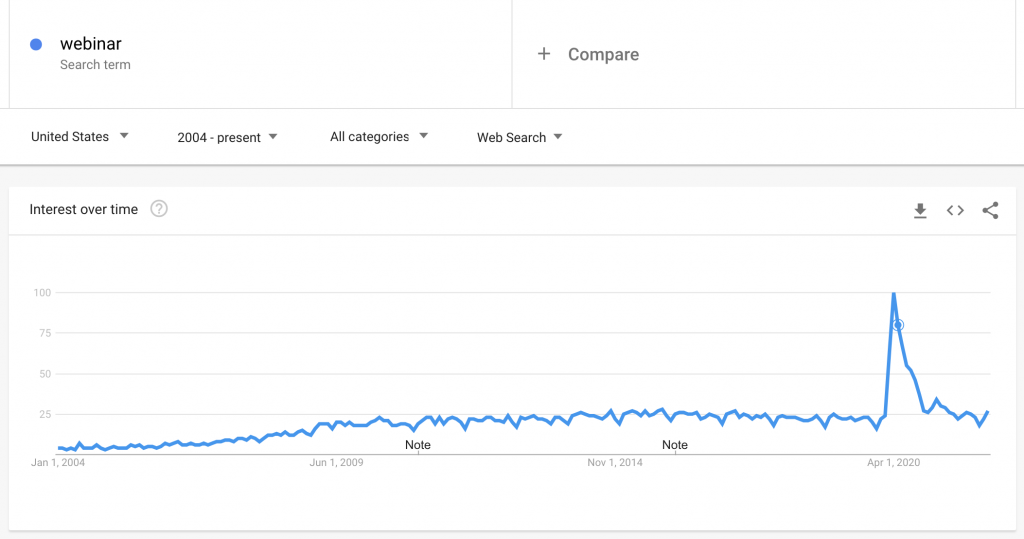
Task: Open the Interest over time help icon
Action: 159,209
